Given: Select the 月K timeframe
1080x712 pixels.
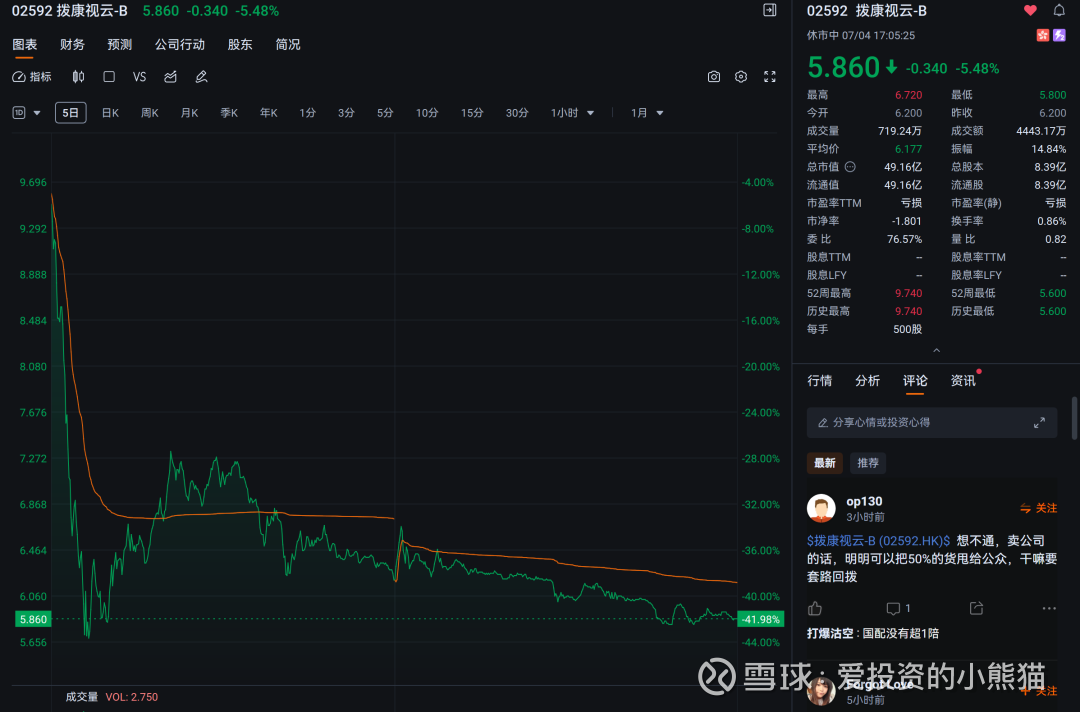Looking at the screenshot, I should click(x=189, y=113).
